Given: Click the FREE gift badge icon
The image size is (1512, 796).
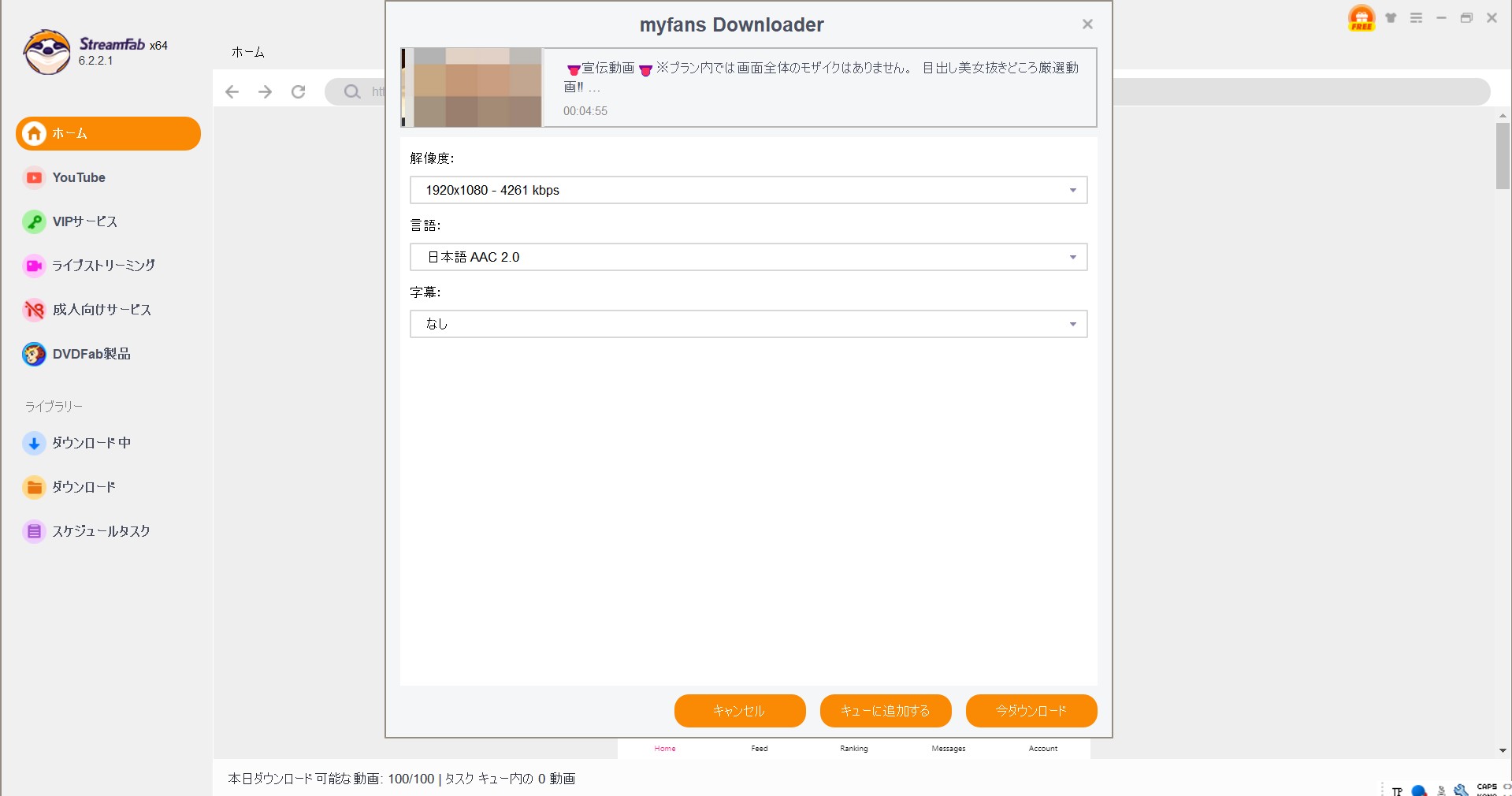Looking at the screenshot, I should [x=1362, y=18].
